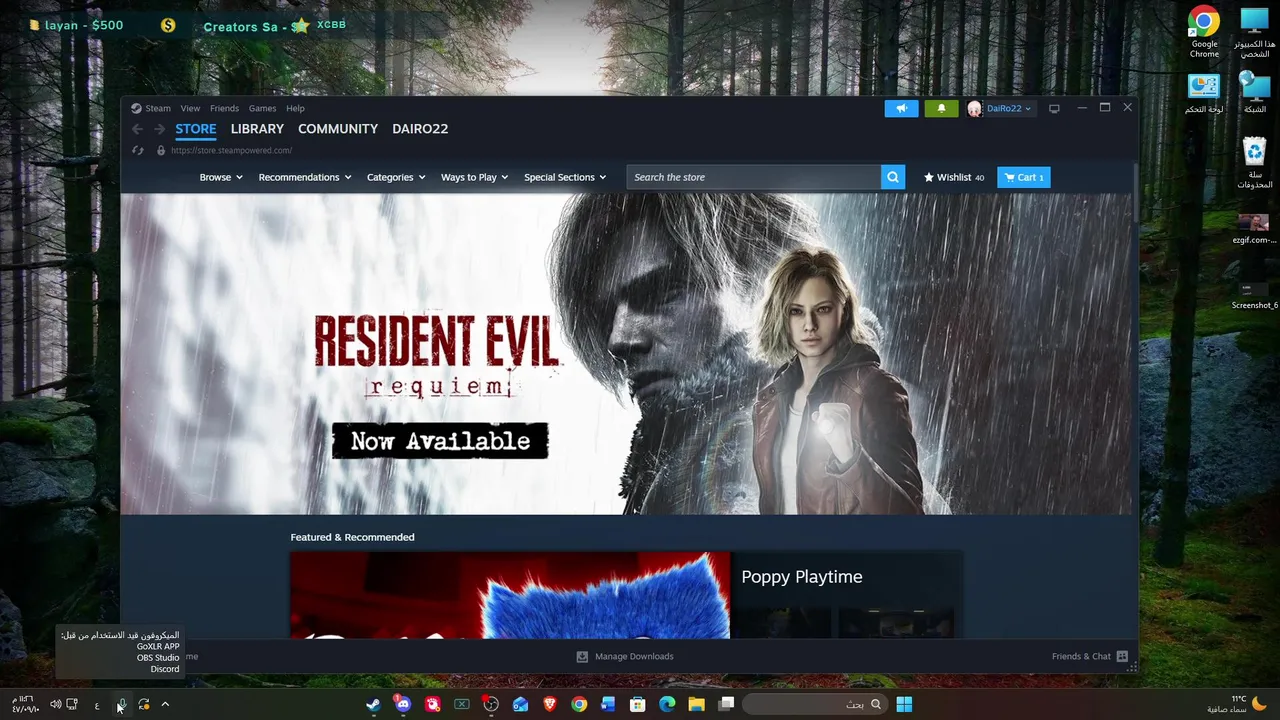Click the microphone in-use tray icon

pyautogui.click(x=121, y=705)
